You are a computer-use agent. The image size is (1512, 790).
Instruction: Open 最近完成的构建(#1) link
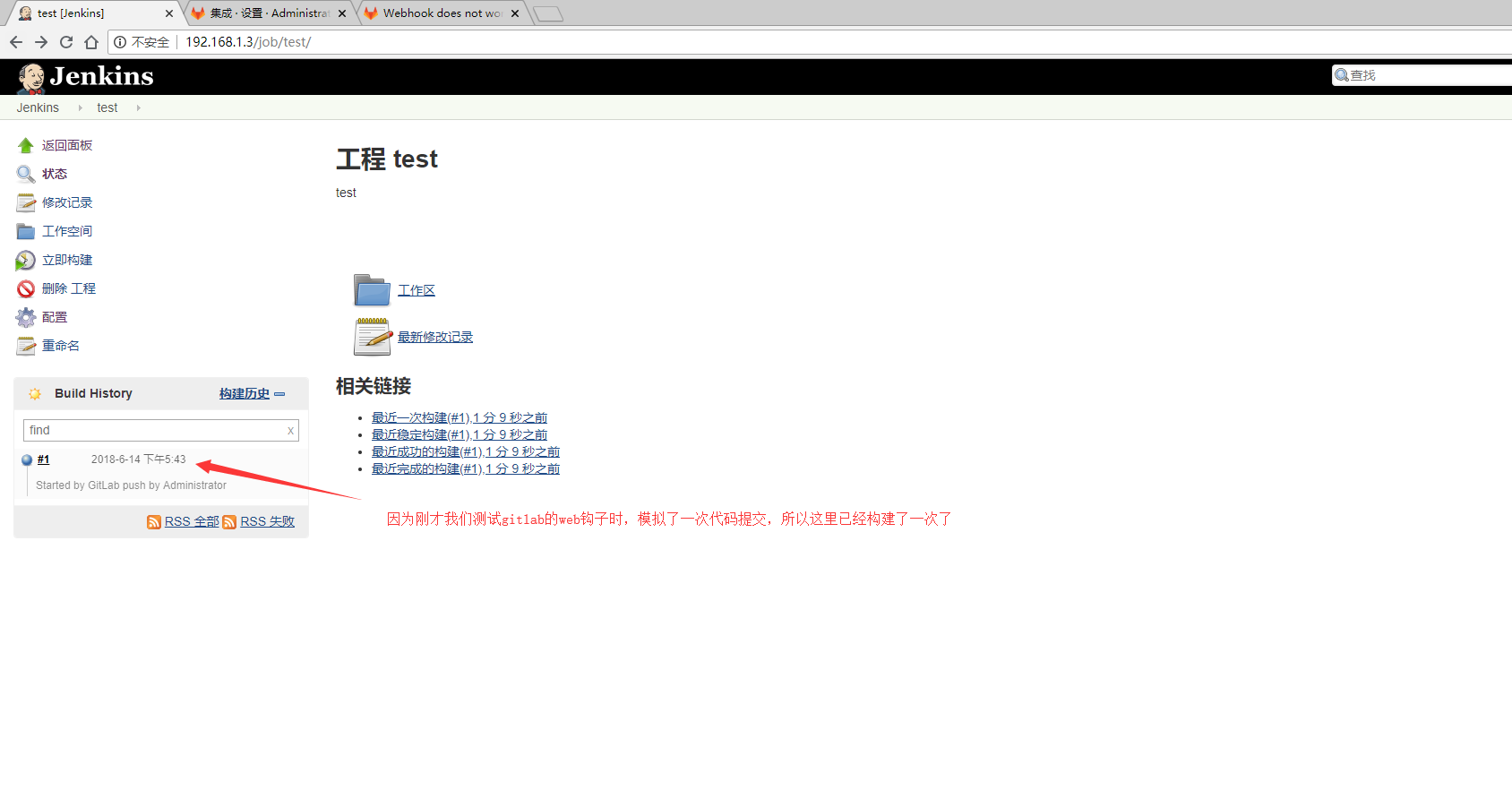click(466, 468)
